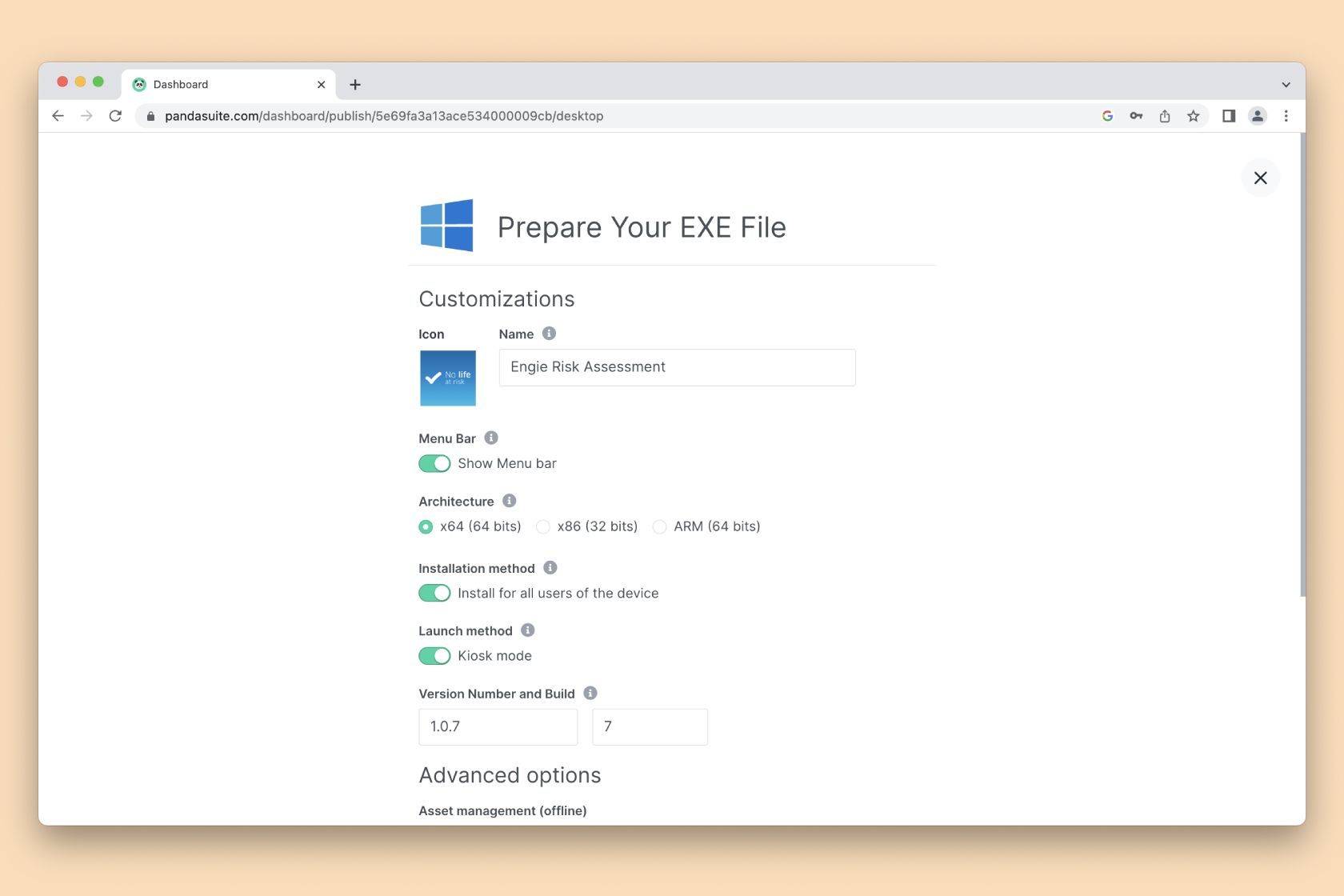Click the Version Number and Build info icon

pos(590,693)
